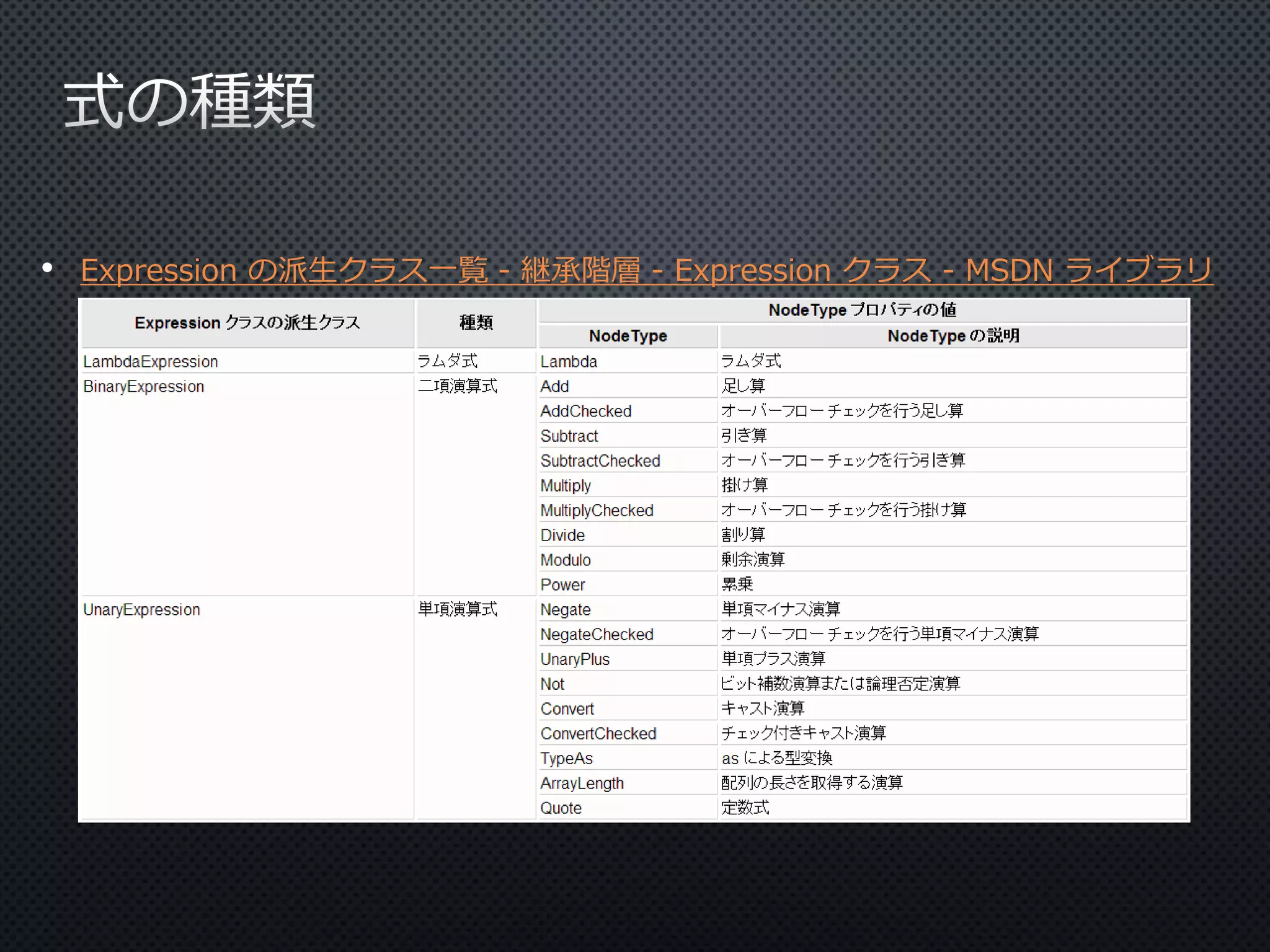Click the SubtractChecked NodeType cell
Image resolution: width=1270 pixels, height=952 pixels.
pos(628,461)
